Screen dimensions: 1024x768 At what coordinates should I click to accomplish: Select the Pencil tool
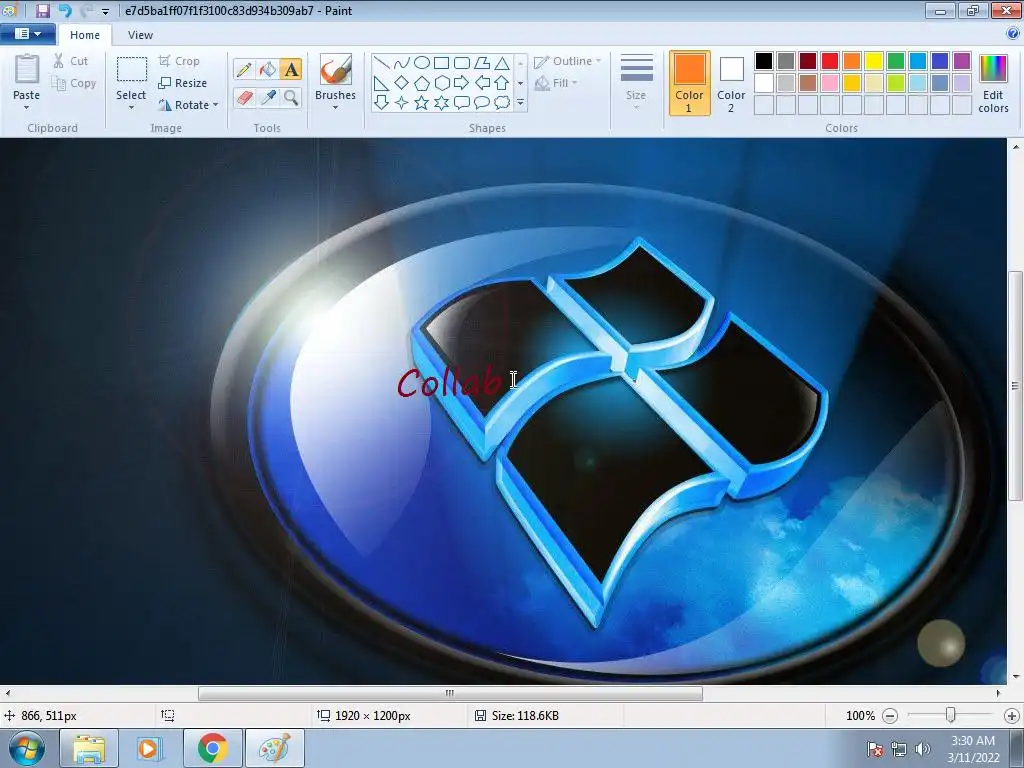[244, 69]
